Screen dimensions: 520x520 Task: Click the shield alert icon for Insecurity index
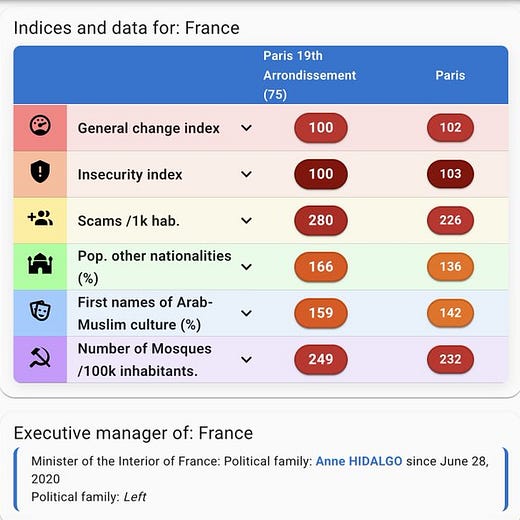click(x=40, y=172)
